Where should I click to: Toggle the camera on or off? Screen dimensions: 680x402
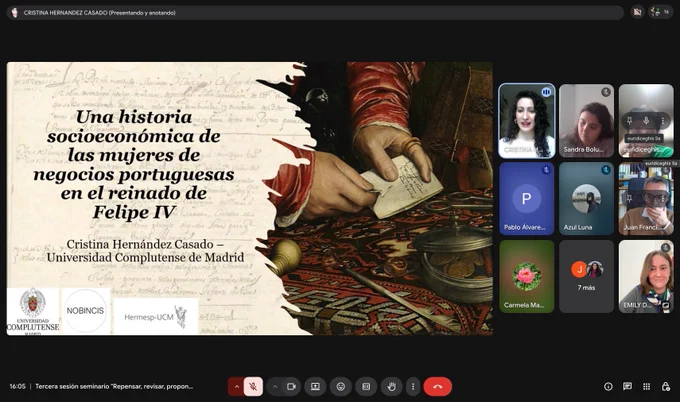pyautogui.click(x=291, y=386)
